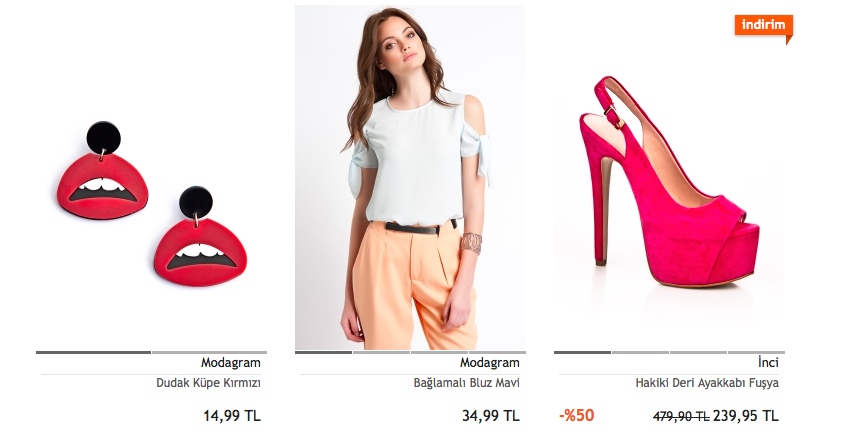This screenshot has width=848, height=444.
Task: Select the second image bar under earrings
Action: (210, 352)
